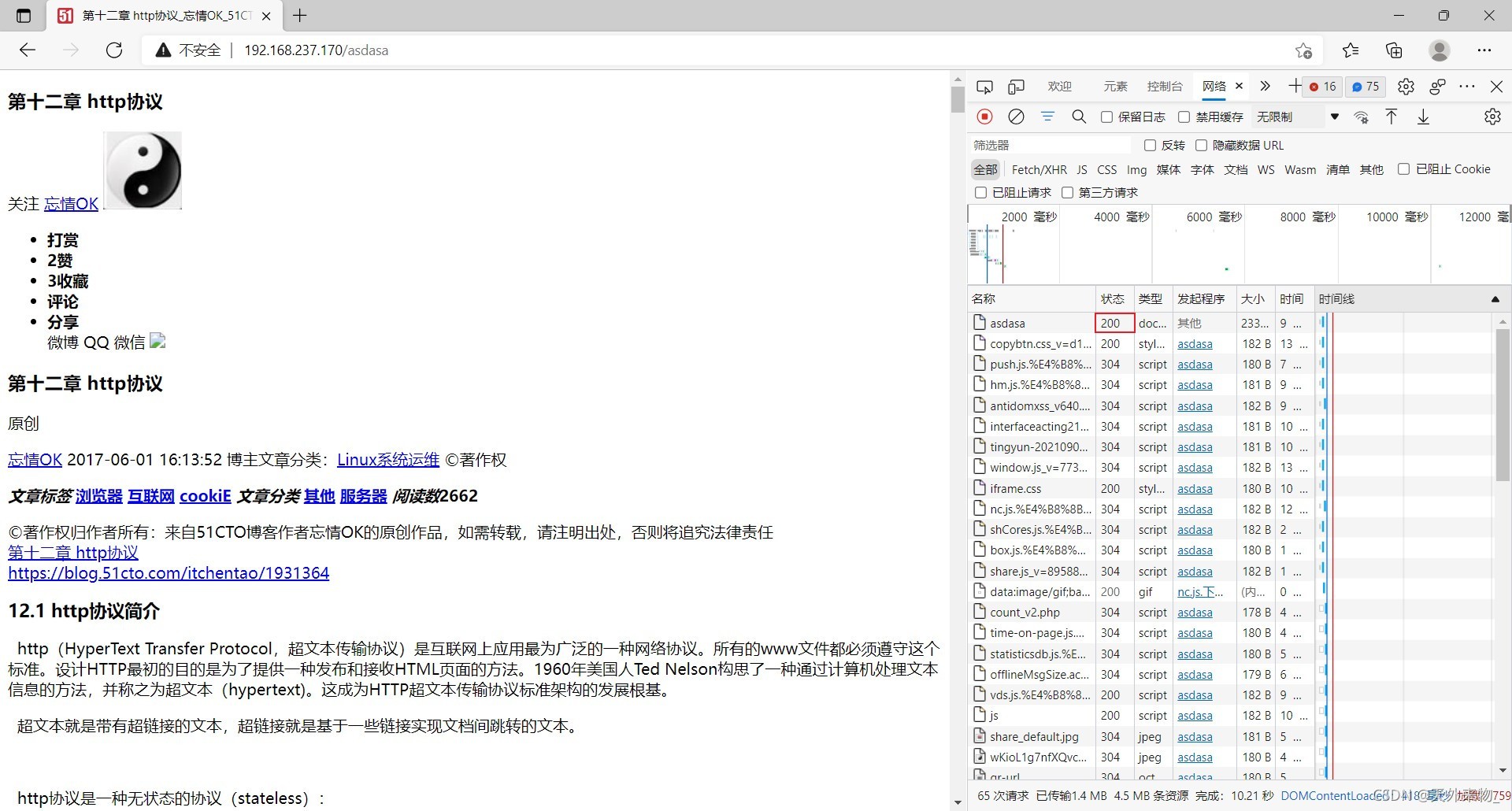Image resolution: width=1512 pixels, height=811 pixels.
Task: Export HAR file download arrow
Action: [x=1423, y=117]
